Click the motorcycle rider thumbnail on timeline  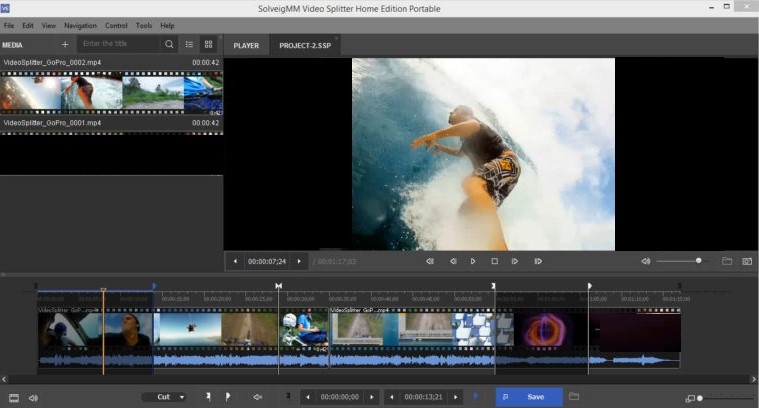pos(304,329)
